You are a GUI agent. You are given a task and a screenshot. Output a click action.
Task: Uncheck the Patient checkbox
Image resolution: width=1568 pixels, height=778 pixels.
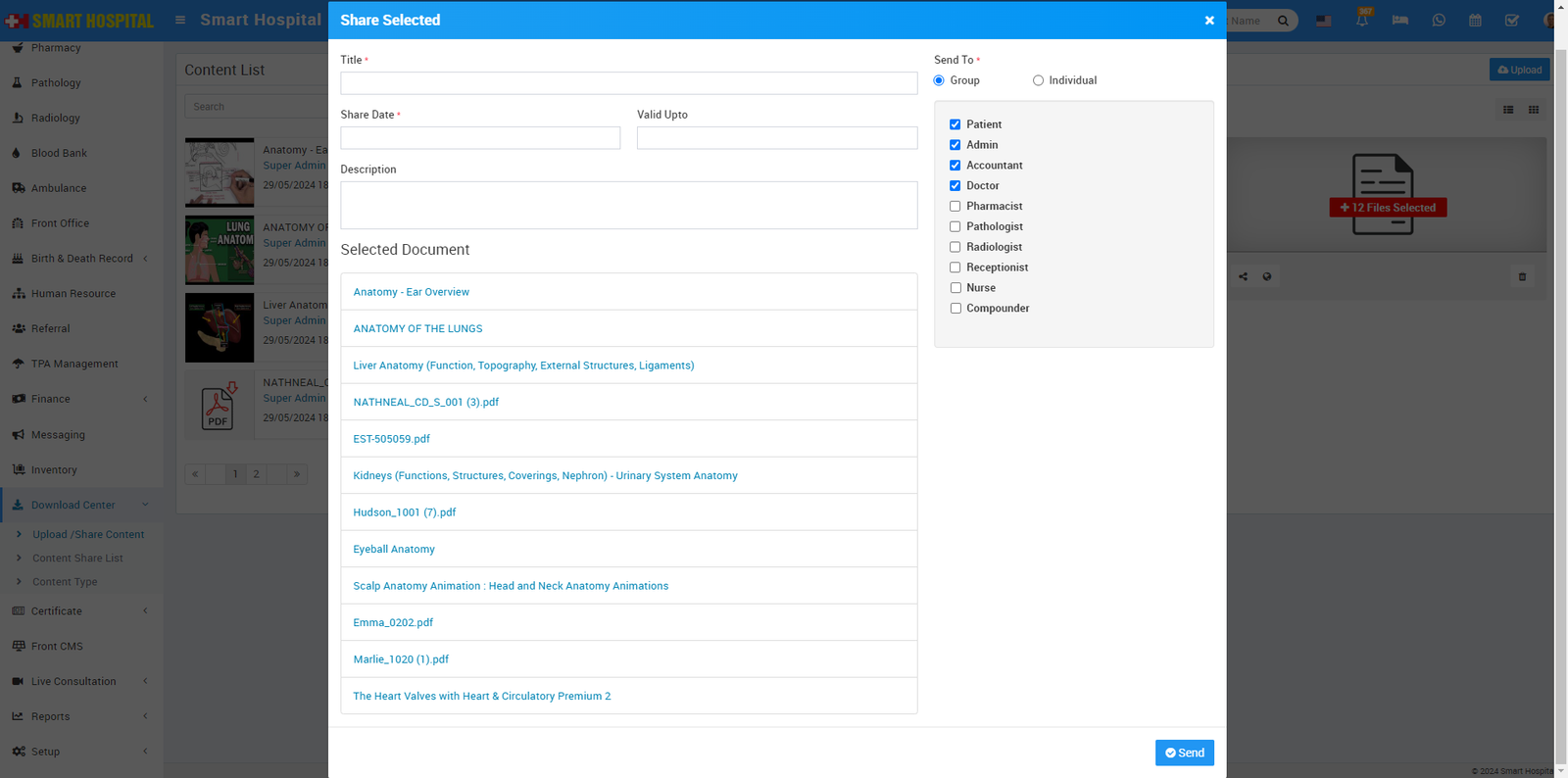pos(955,124)
